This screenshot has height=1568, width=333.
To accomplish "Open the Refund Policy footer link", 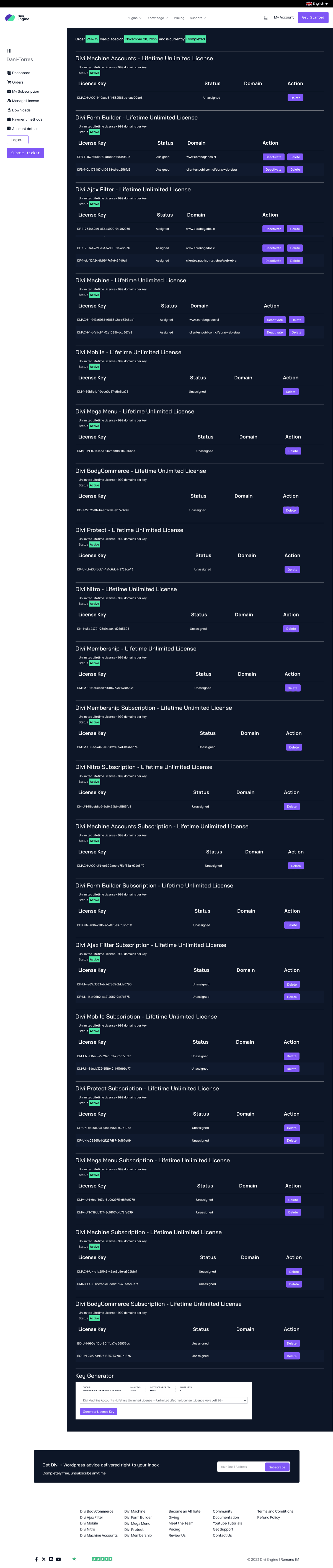I will tap(269, 1517).
